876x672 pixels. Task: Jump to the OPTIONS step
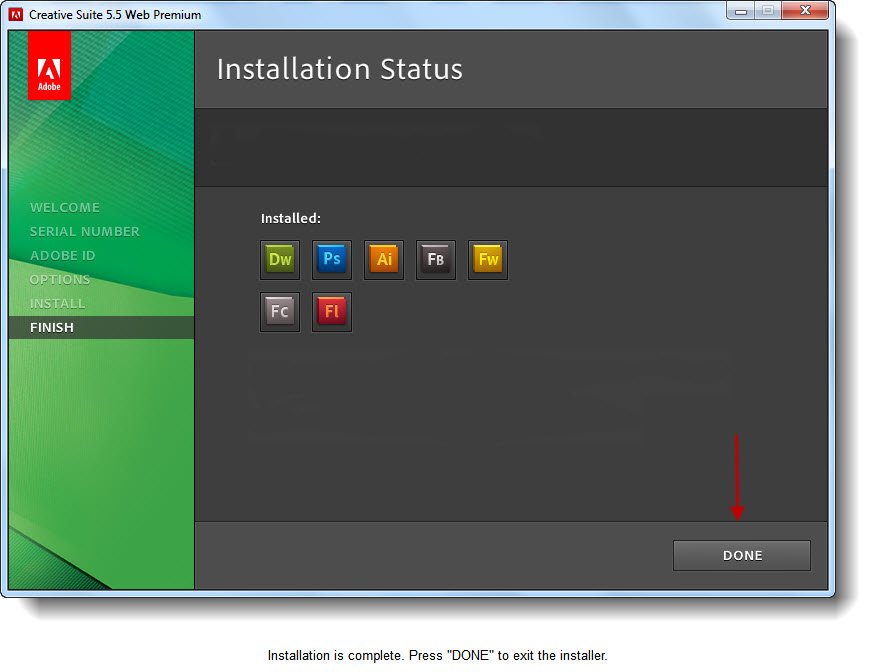click(x=60, y=280)
